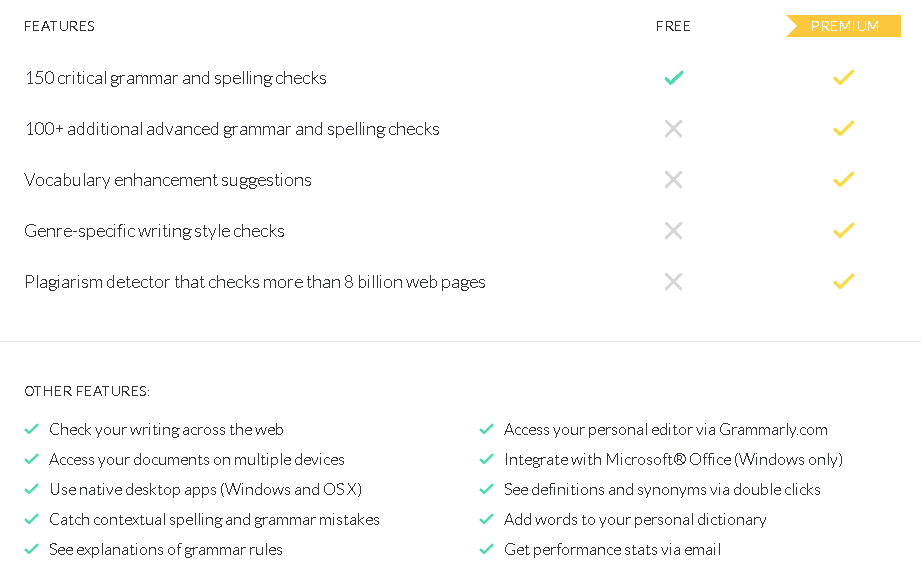Viewport: 921px width, 571px height.
Task: Click the OTHER FEATURES heading
Action: pyautogui.click(x=87, y=391)
